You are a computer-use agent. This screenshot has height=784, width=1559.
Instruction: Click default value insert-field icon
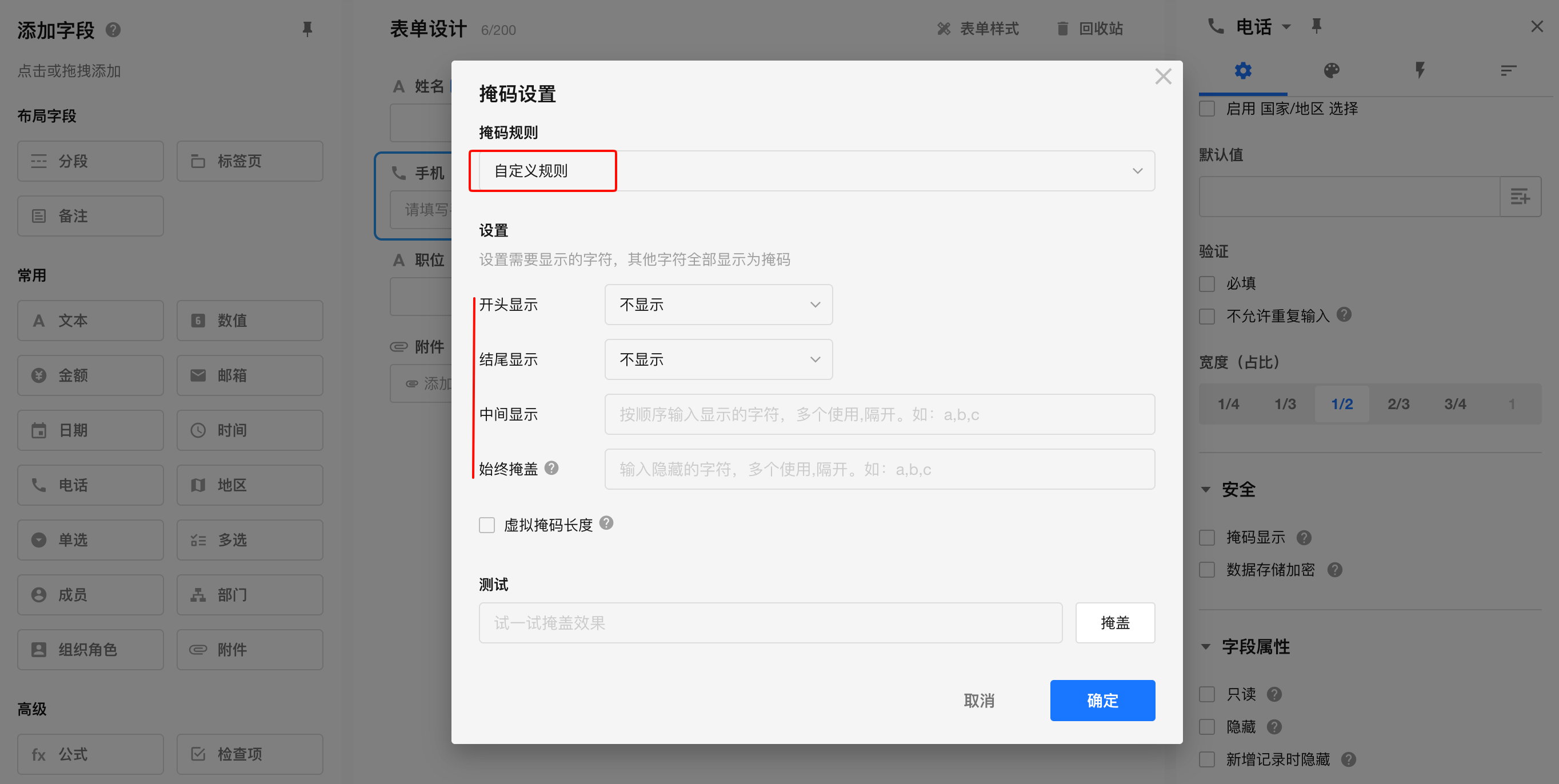tap(1520, 197)
